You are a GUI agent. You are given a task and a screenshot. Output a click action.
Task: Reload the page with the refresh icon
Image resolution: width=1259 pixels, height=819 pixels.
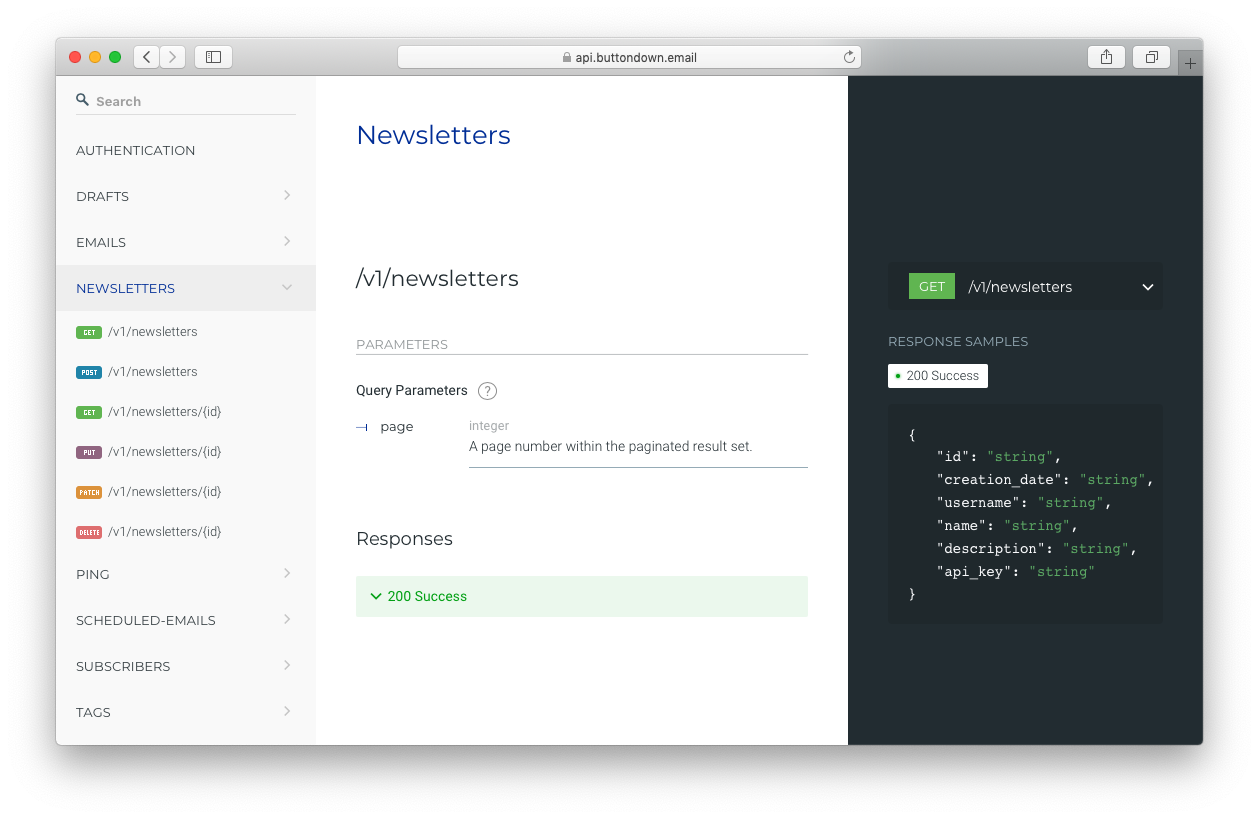tap(849, 57)
